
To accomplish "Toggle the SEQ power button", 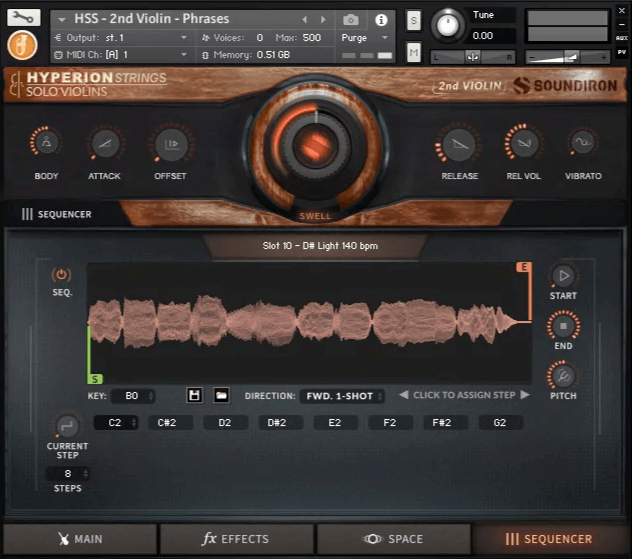I will coord(61,275).
